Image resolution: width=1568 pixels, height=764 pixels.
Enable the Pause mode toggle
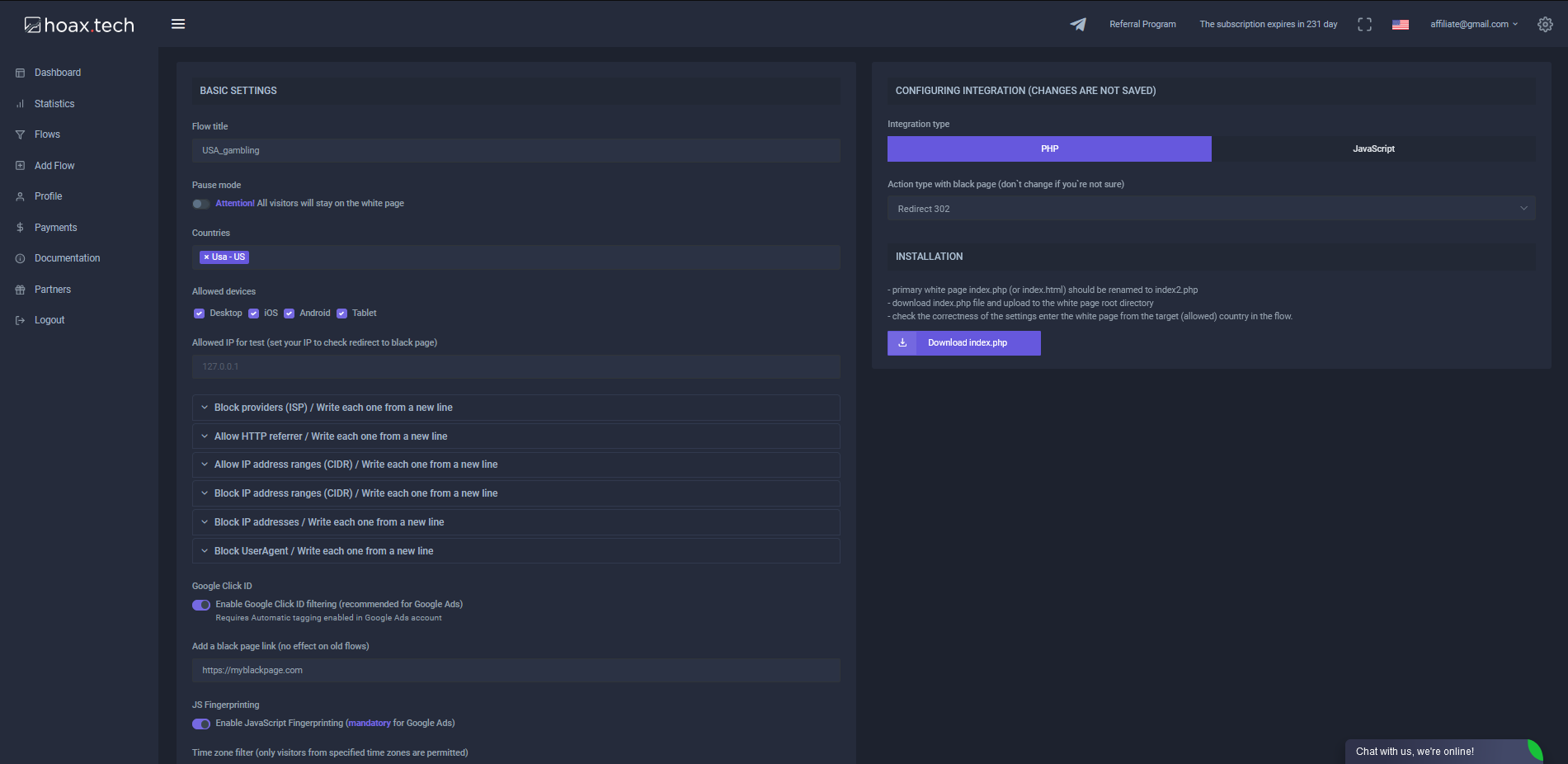point(200,204)
